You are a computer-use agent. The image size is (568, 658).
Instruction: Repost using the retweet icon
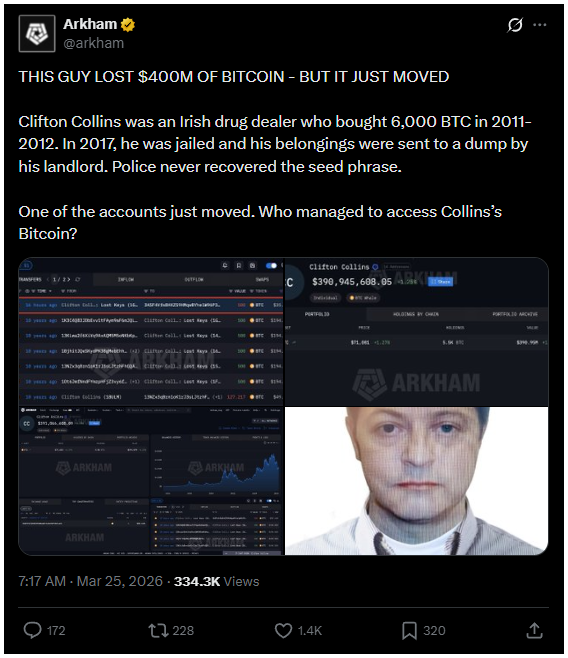158,630
